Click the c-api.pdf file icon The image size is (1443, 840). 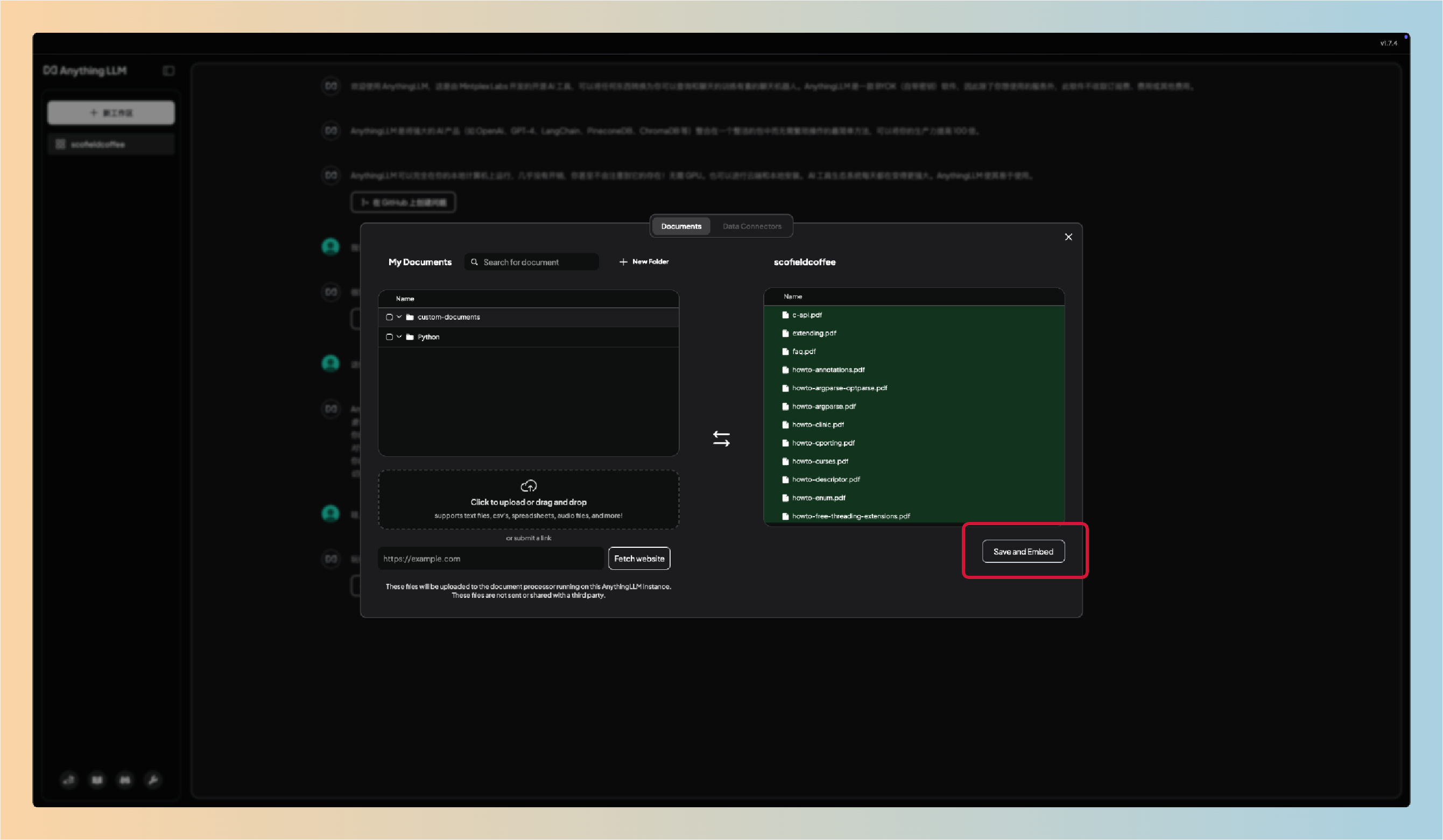point(785,315)
